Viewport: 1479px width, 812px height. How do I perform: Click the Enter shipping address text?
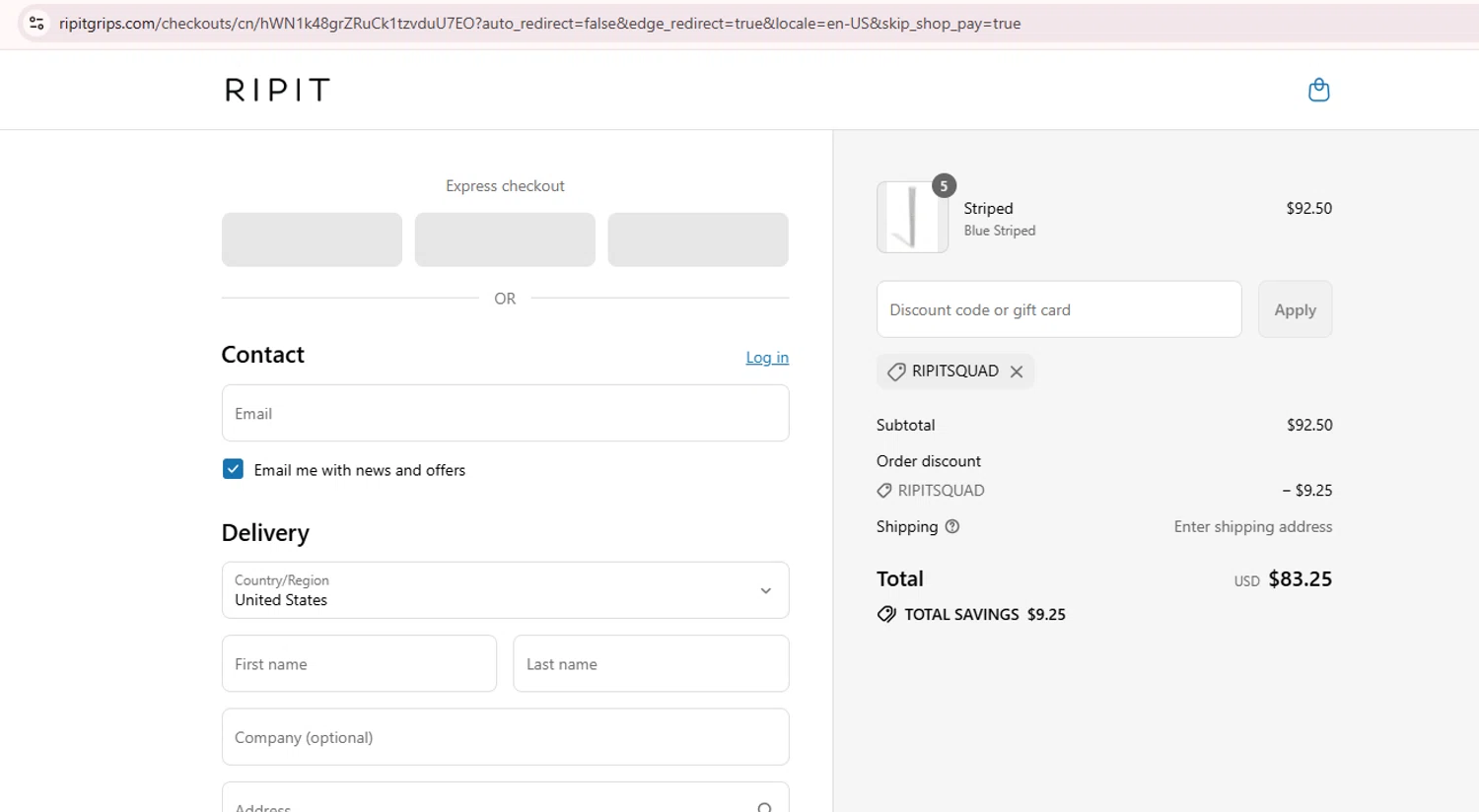pyautogui.click(x=1252, y=526)
